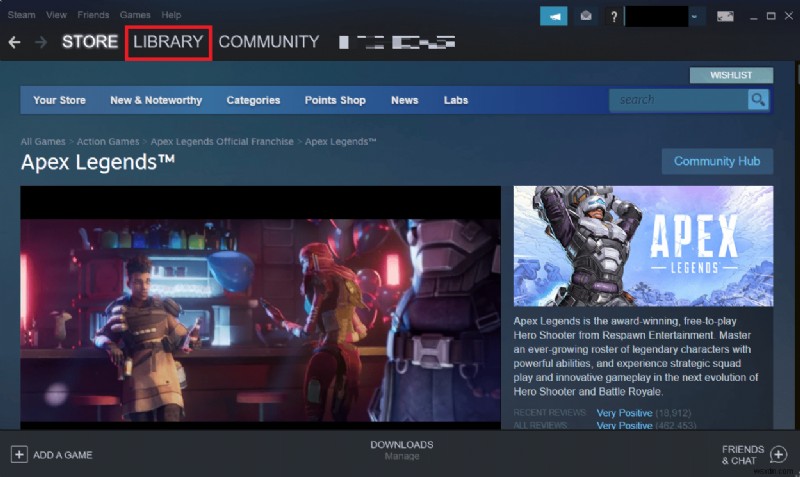Open the Your Store dropdown
The height and width of the screenshot is (477, 800).
(x=59, y=100)
